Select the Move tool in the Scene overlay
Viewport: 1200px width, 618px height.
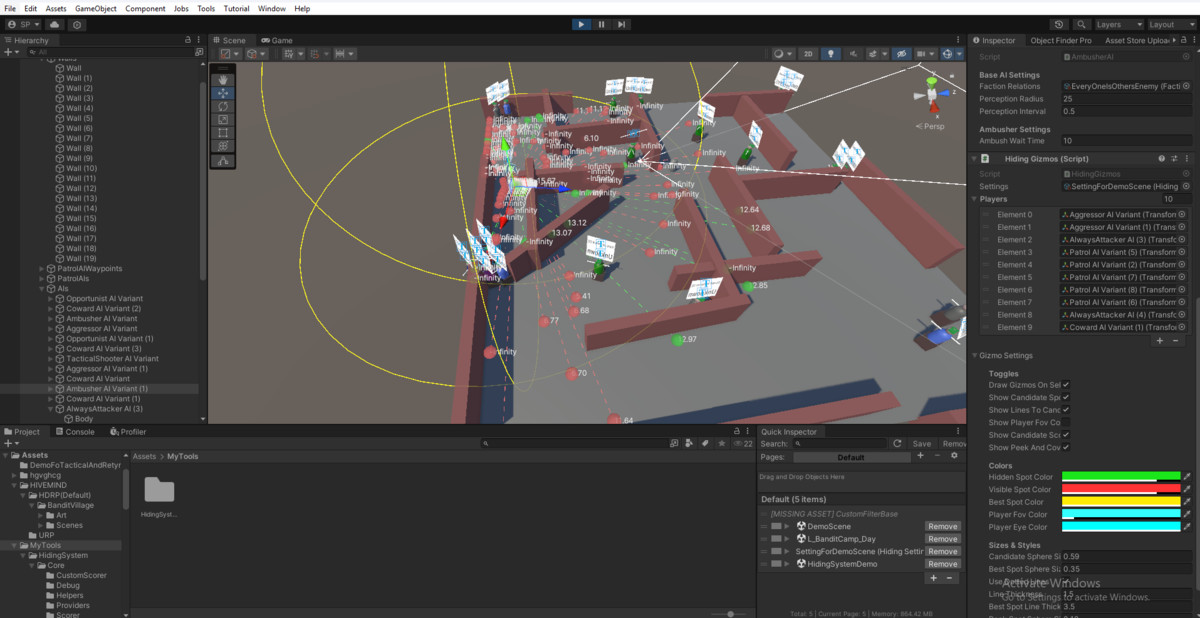224,93
